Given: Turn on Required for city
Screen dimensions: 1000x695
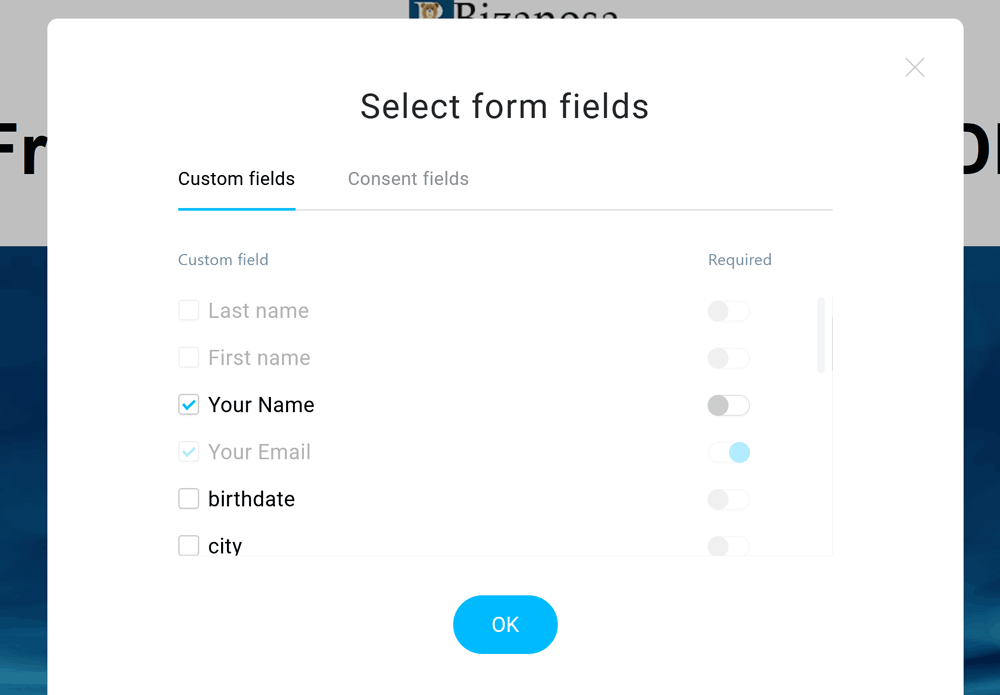Looking at the screenshot, I should tap(728, 546).
